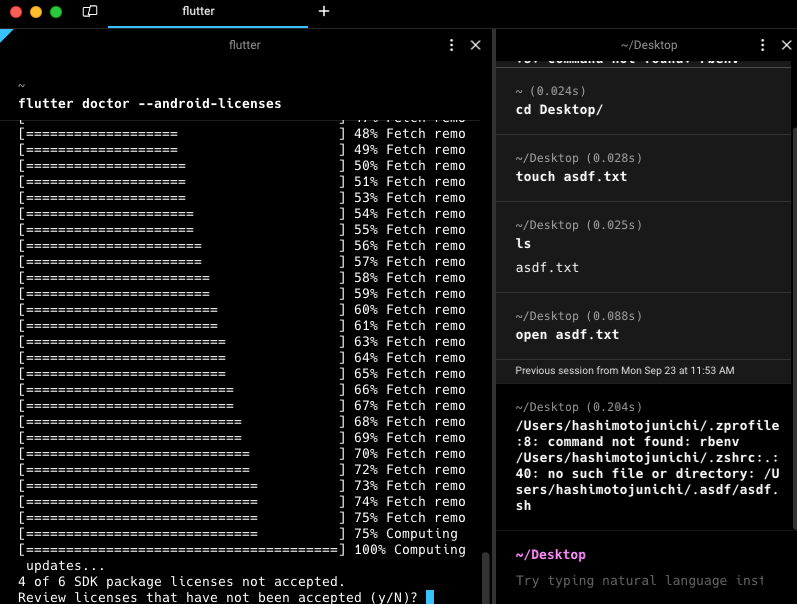Viewport: 797px width, 604px height.
Task: Open the pane layout toggle icon
Action: [90, 11]
